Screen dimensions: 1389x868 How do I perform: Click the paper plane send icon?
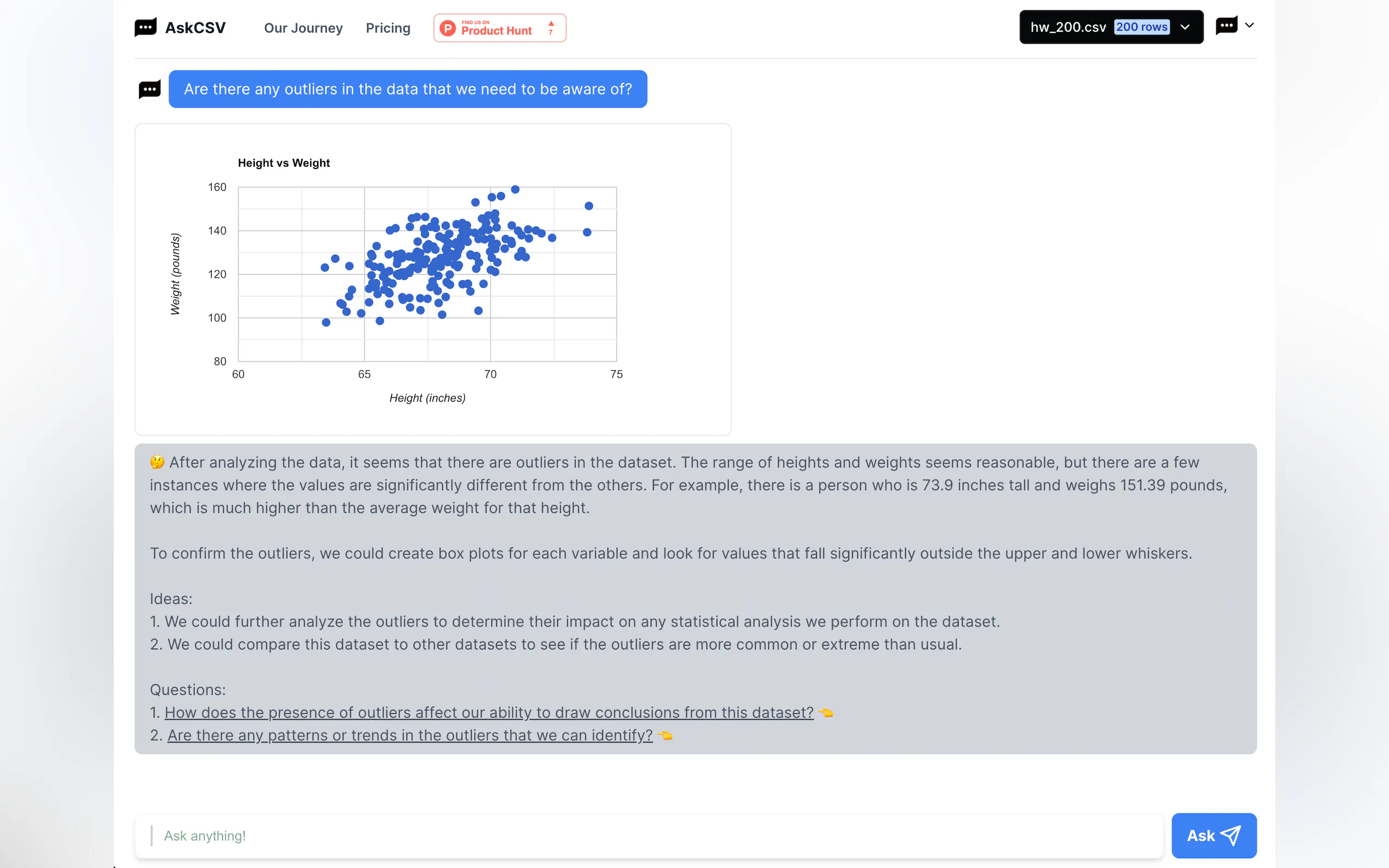(1231, 835)
